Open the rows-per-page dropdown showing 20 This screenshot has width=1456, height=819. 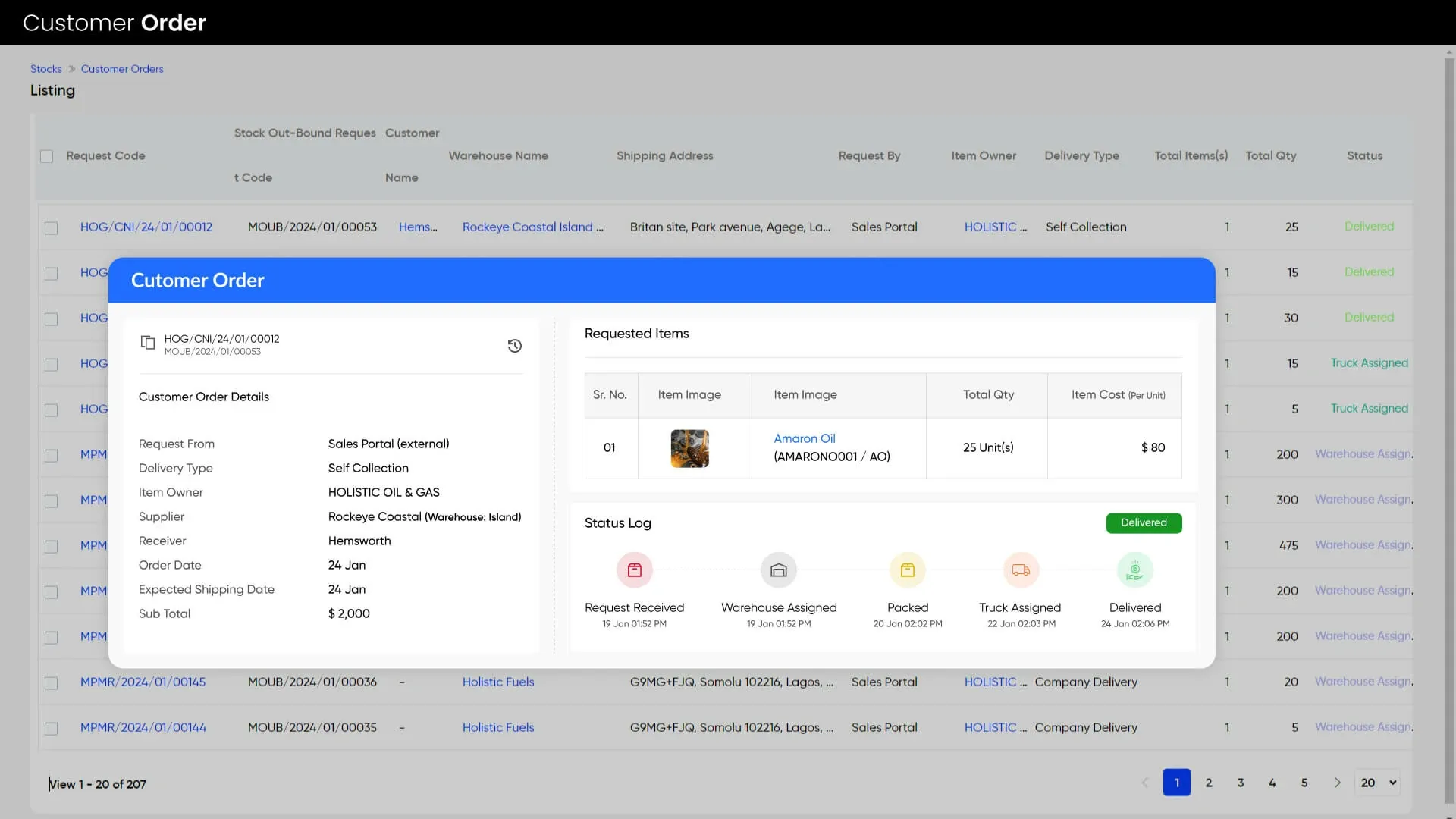click(1378, 783)
